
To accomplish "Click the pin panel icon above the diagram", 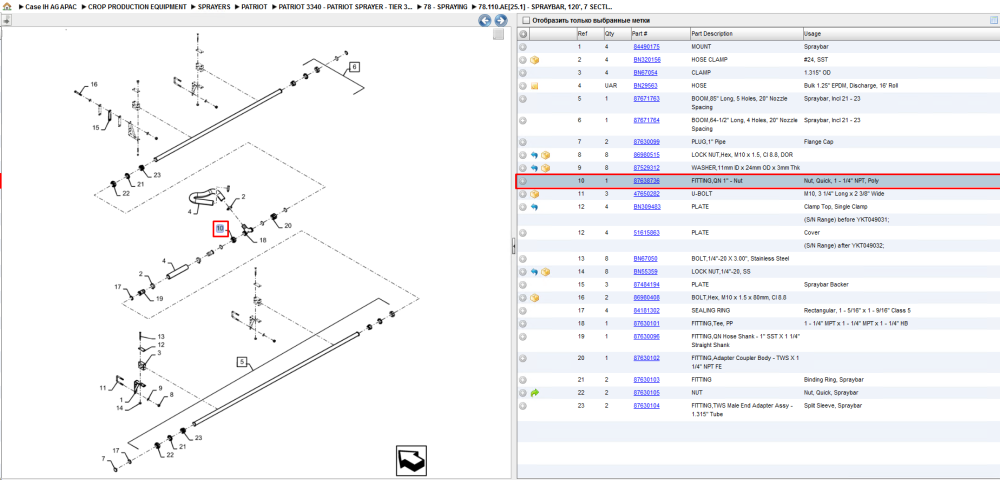I will [6, 20].
